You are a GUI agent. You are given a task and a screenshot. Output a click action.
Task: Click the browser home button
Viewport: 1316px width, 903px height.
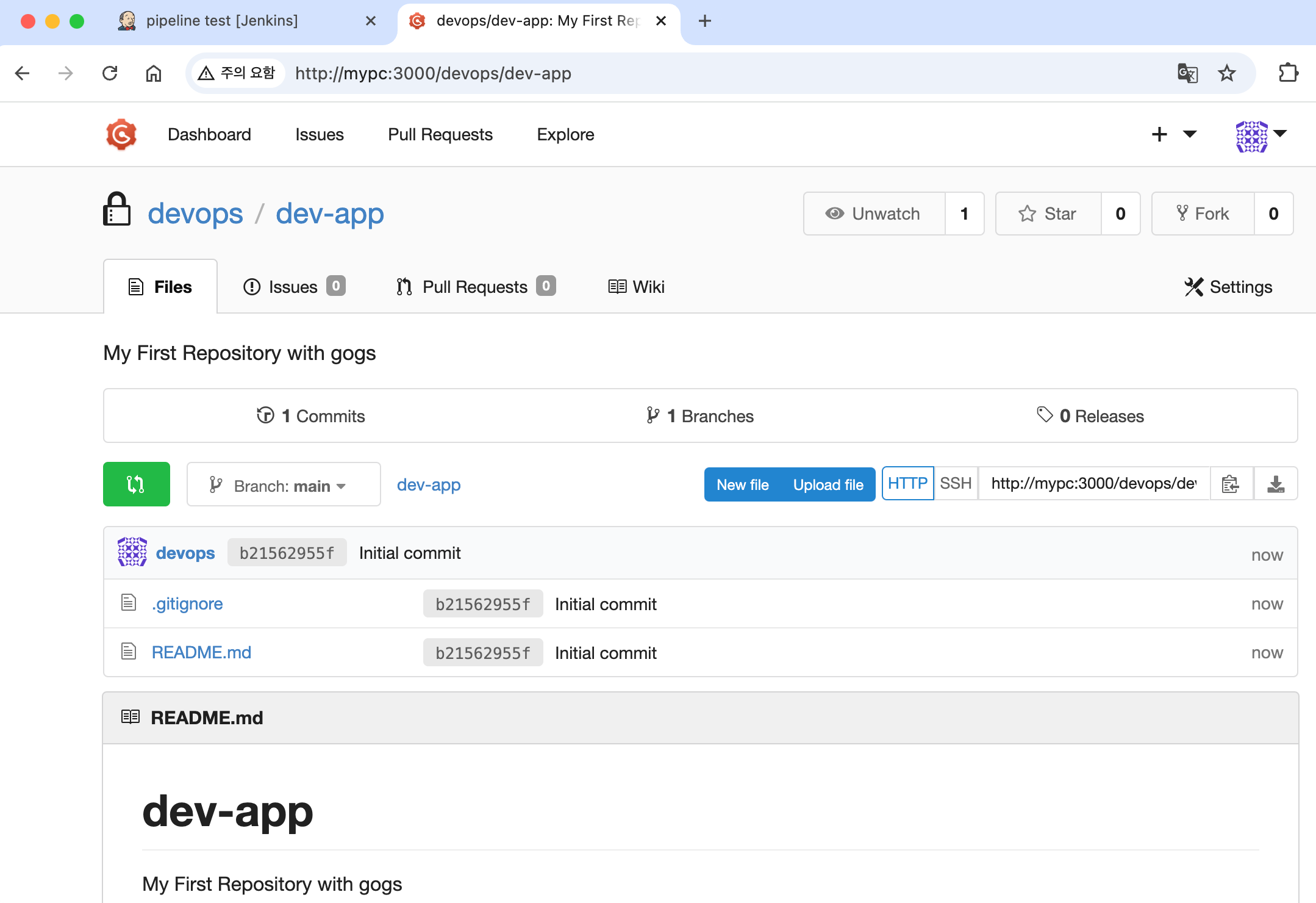pyautogui.click(x=153, y=73)
